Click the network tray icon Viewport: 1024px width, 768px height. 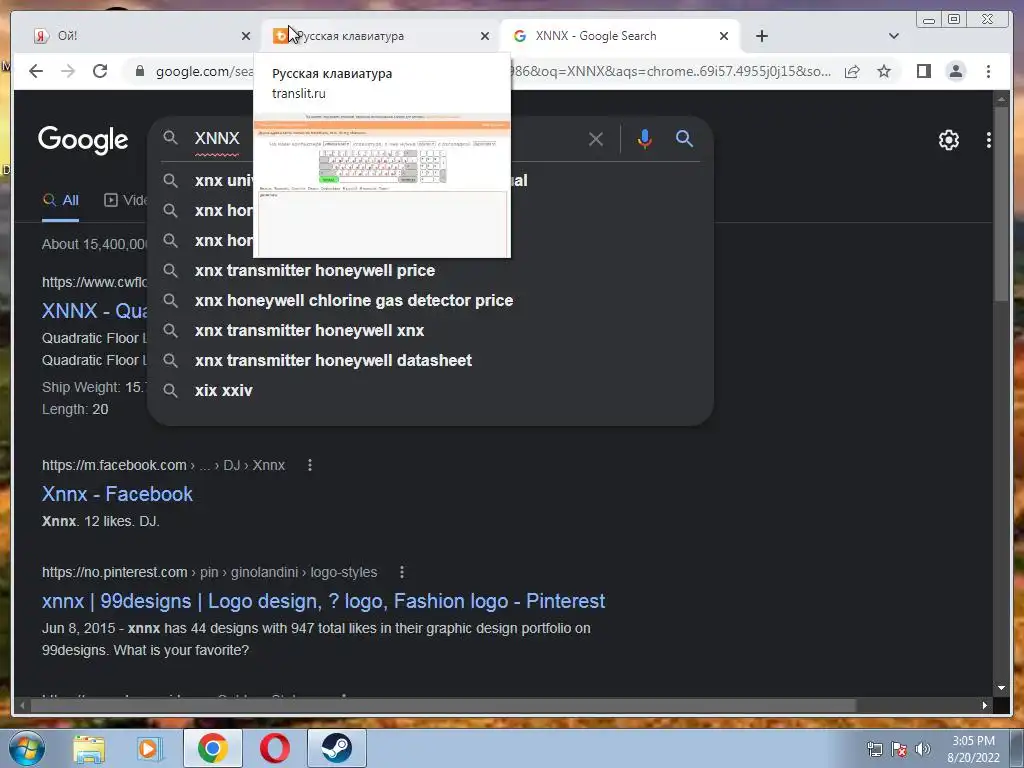(874, 749)
